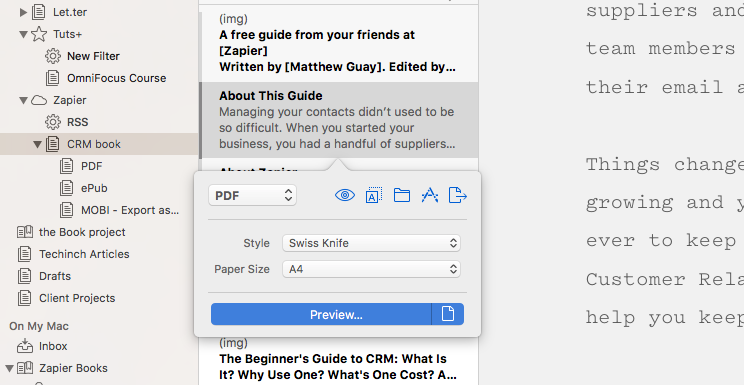
Task: Click the On My Mac section header
Action: coord(39,326)
